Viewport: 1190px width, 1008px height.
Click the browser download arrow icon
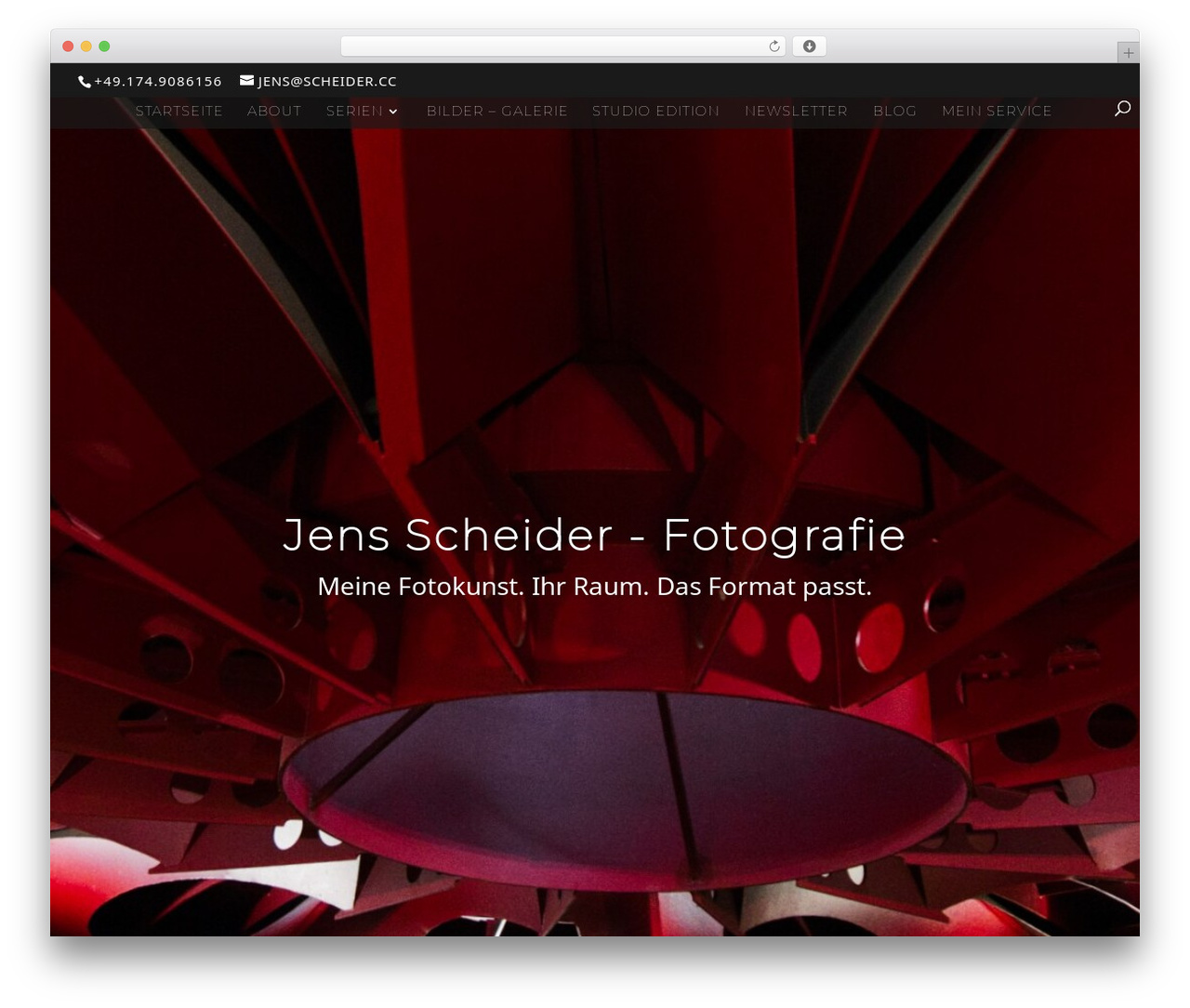pyautogui.click(x=810, y=46)
